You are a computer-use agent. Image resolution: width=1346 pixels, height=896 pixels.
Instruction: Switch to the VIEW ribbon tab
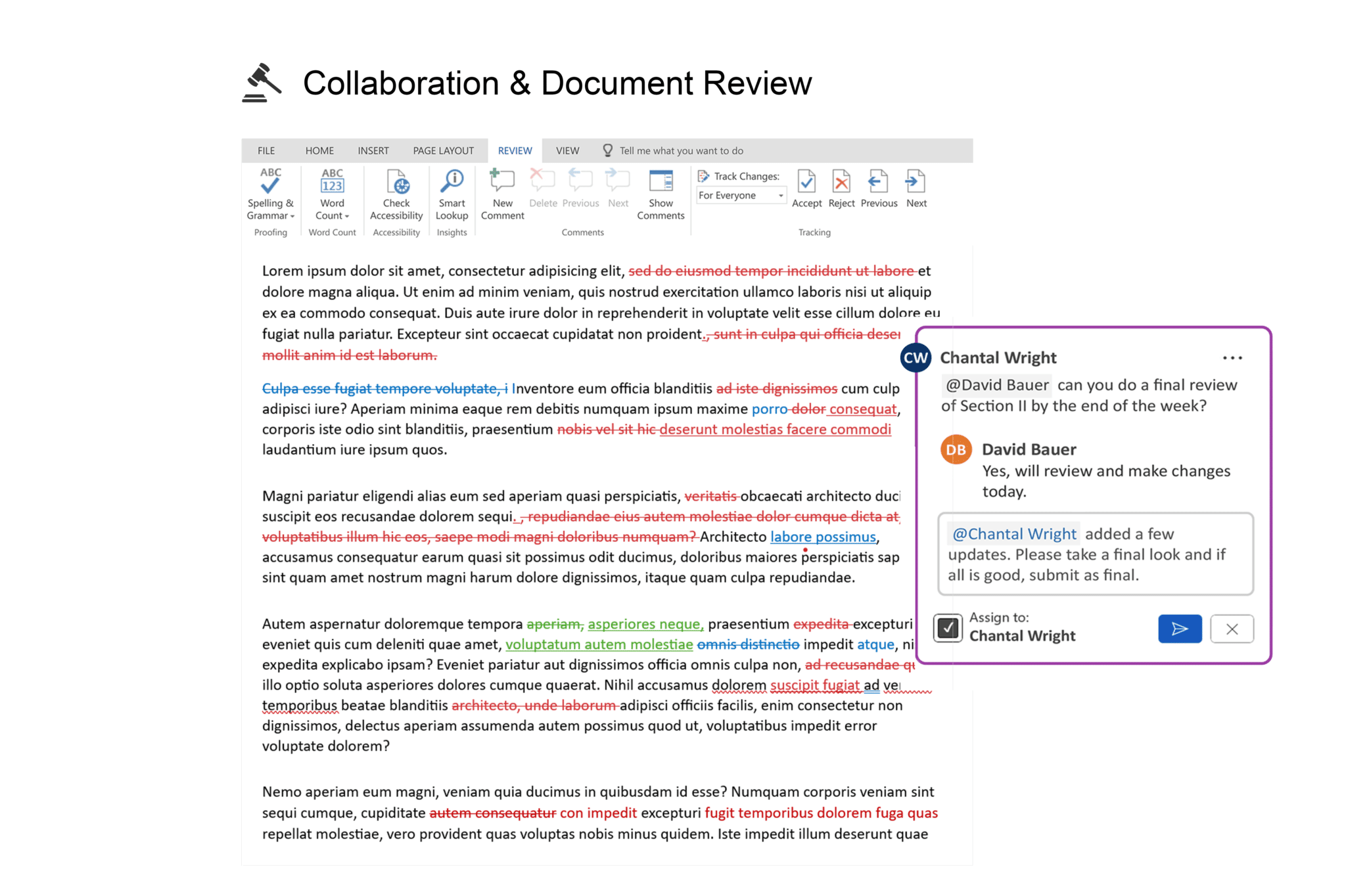tap(567, 150)
